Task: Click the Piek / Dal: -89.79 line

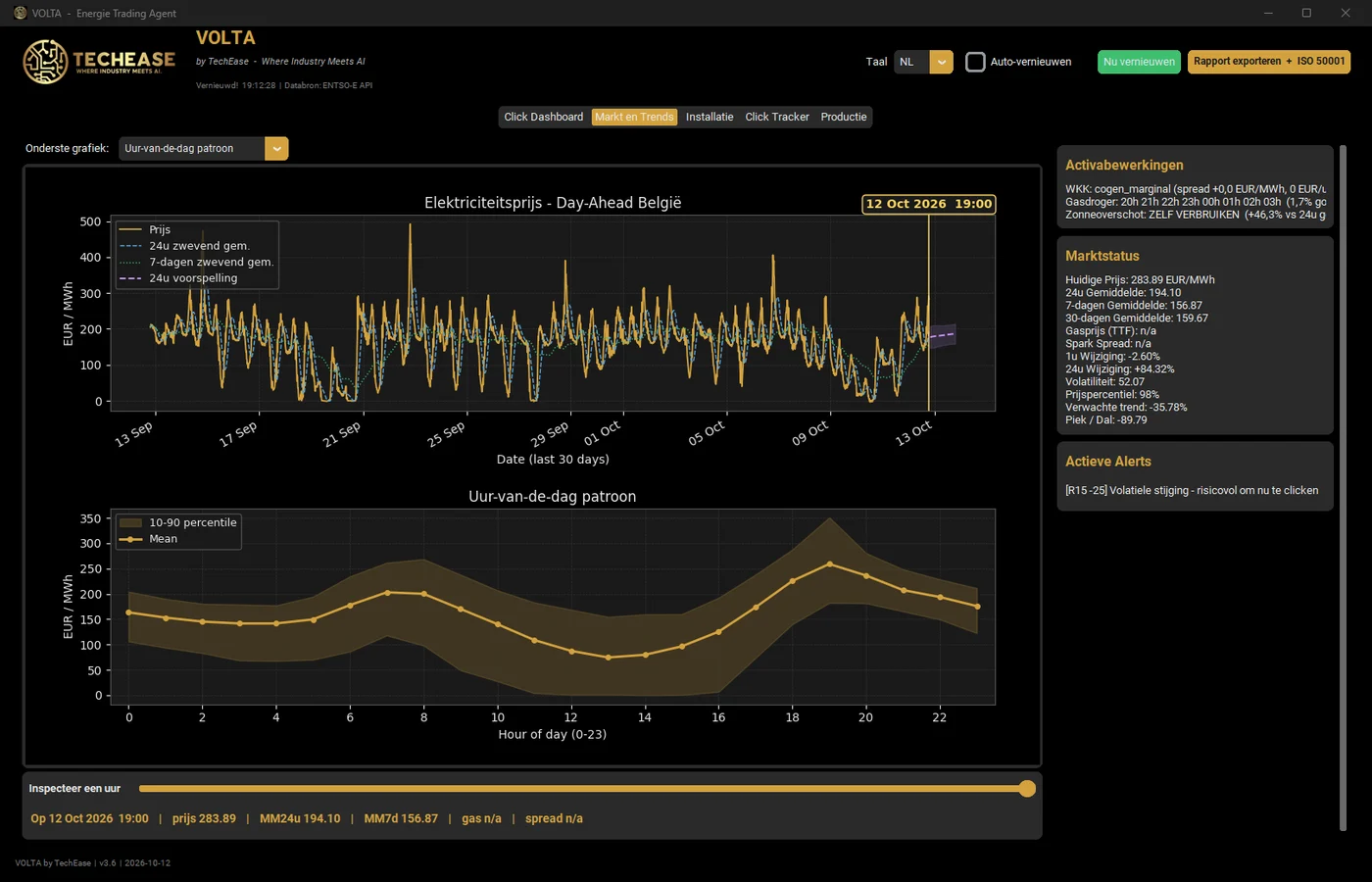Action: [1106, 419]
